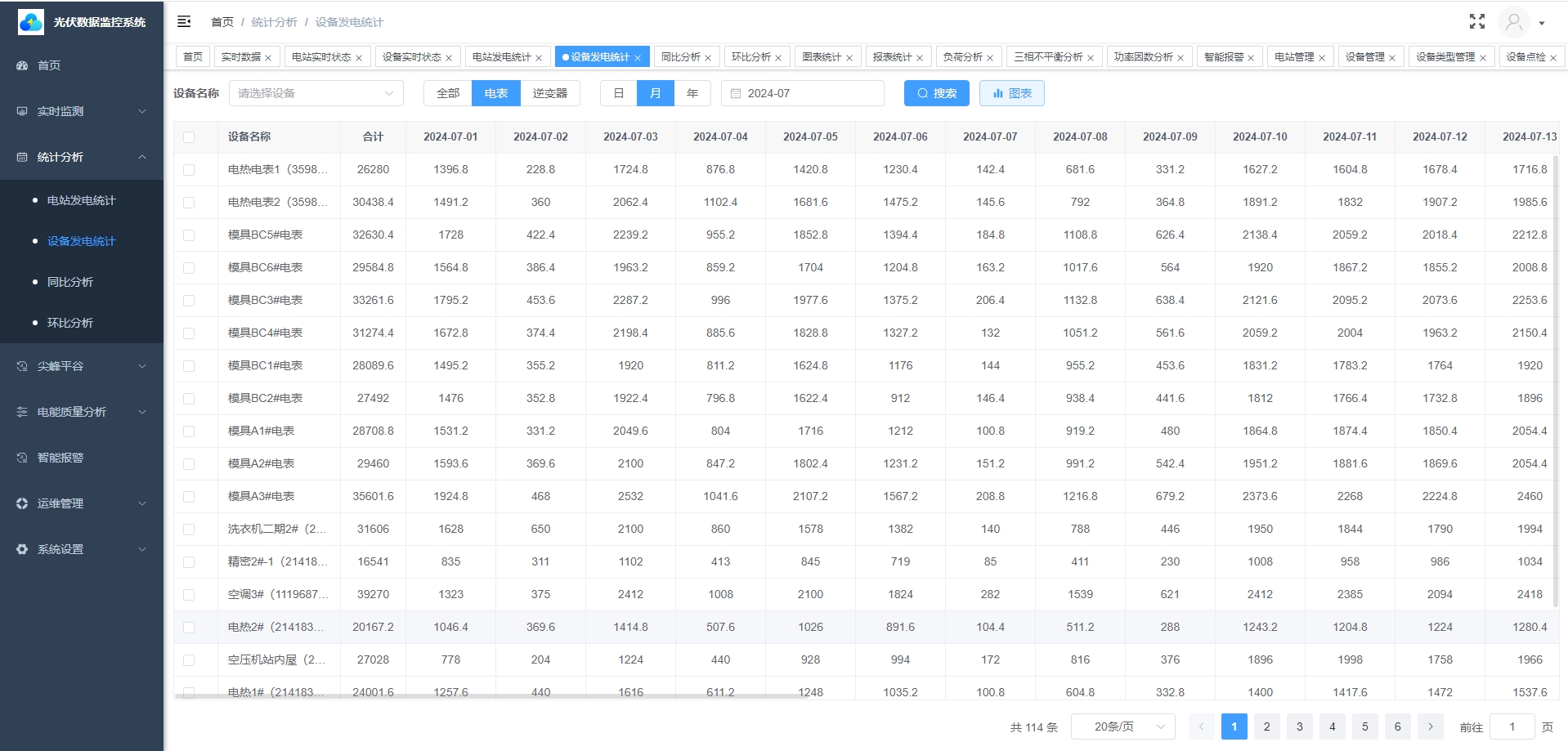Viewport: 1568px width, 751px height.
Task: Filter by 逆变器 device type
Action: coord(550,93)
